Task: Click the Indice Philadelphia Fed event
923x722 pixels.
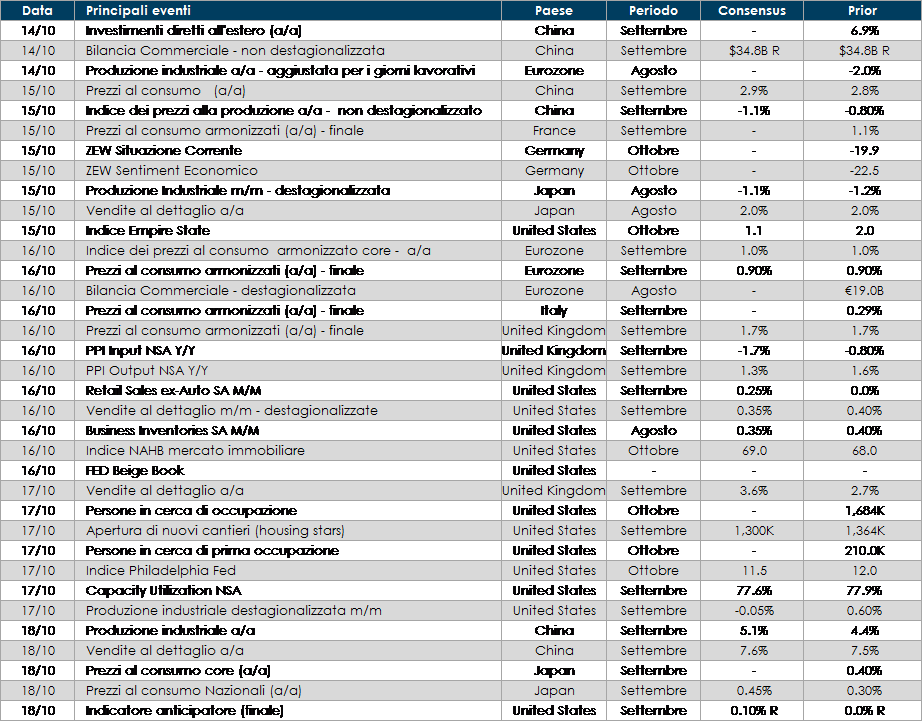Action: 161,571
